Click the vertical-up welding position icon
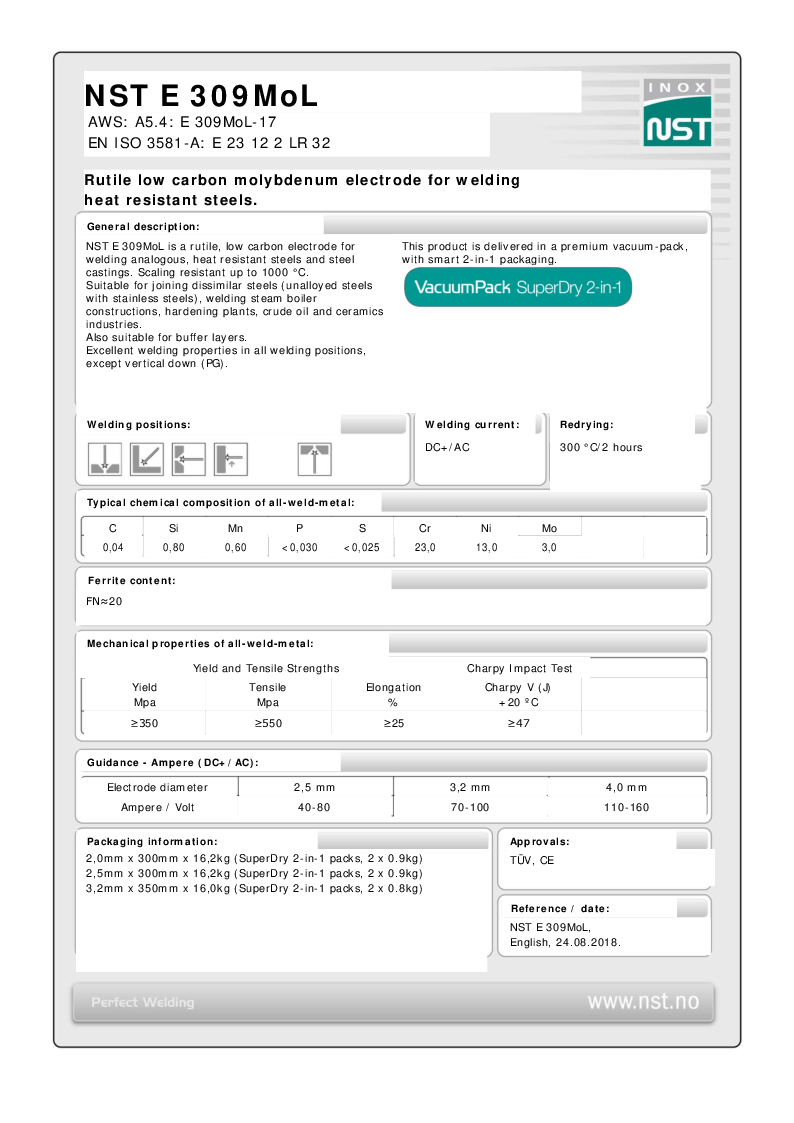 pos(231,459)
